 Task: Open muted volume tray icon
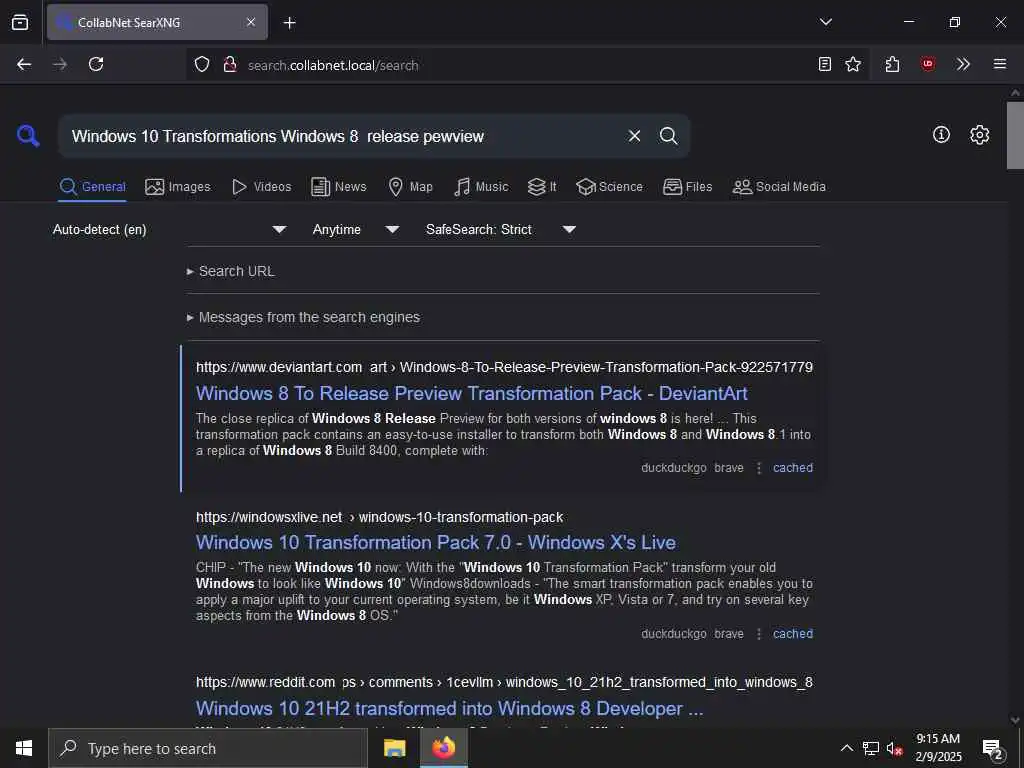click(894, 748)
